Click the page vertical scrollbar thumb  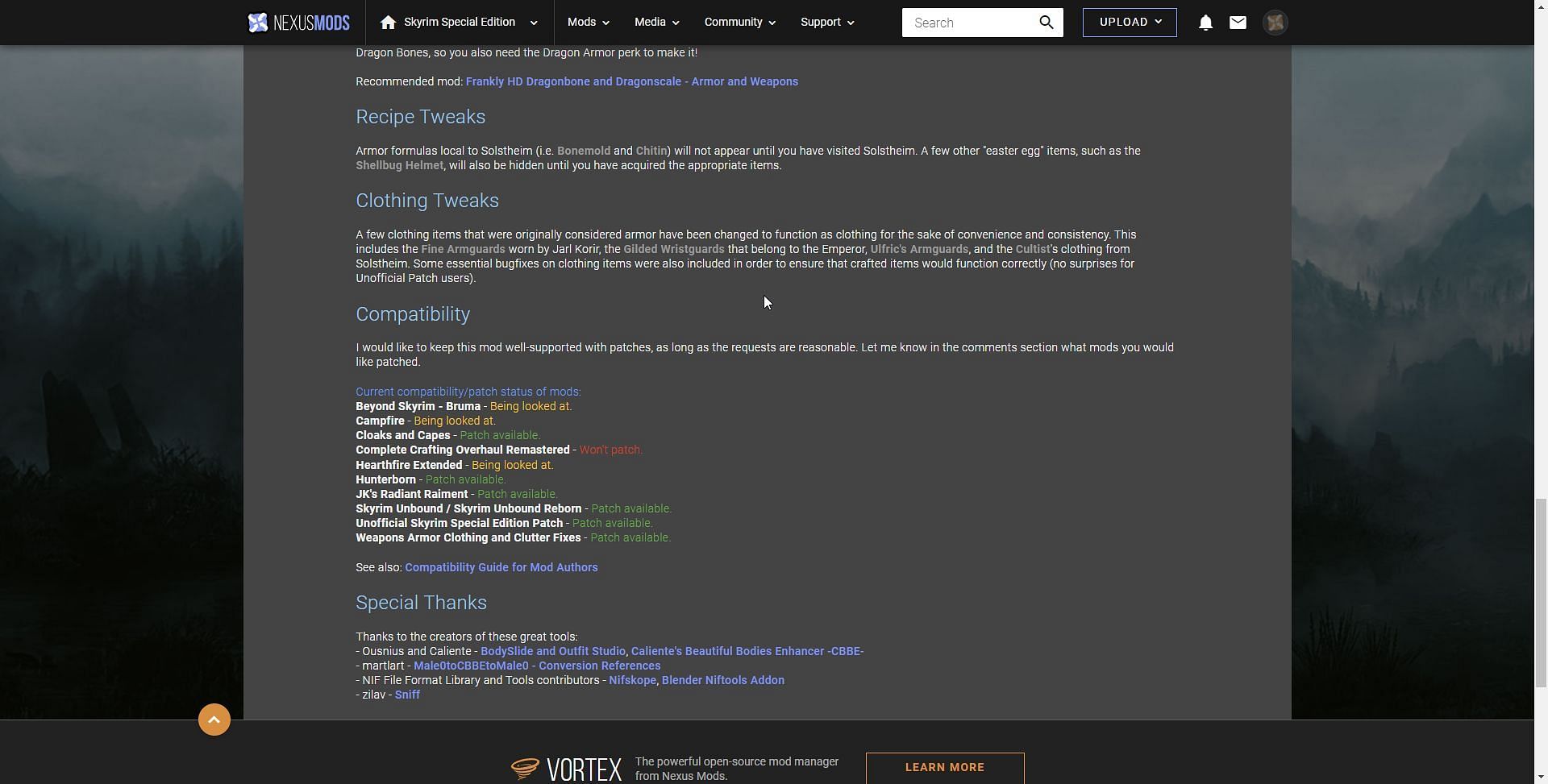[x=1541, y=592]
